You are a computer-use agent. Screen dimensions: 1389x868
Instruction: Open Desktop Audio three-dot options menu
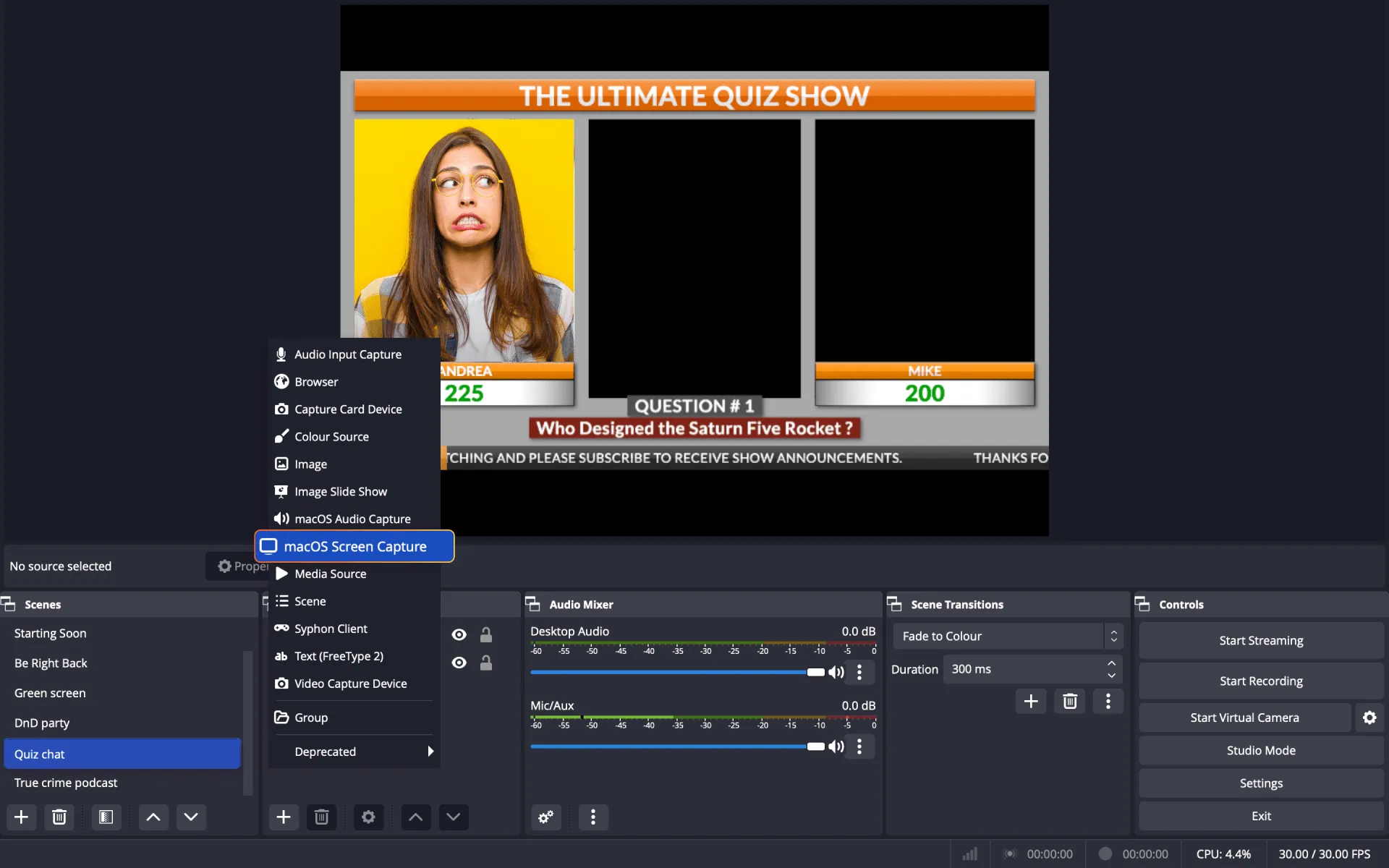[x=859, y=672]
